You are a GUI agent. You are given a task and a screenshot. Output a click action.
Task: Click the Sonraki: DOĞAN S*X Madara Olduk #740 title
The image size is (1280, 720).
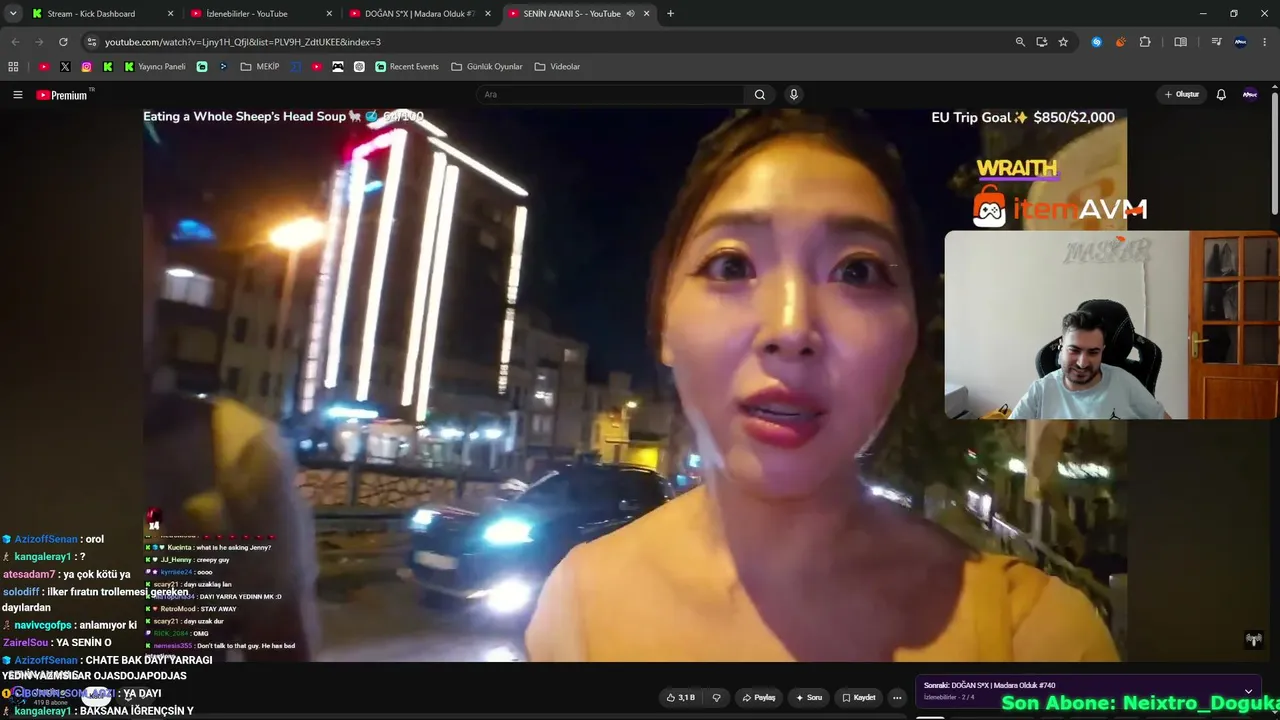point(990,685)
